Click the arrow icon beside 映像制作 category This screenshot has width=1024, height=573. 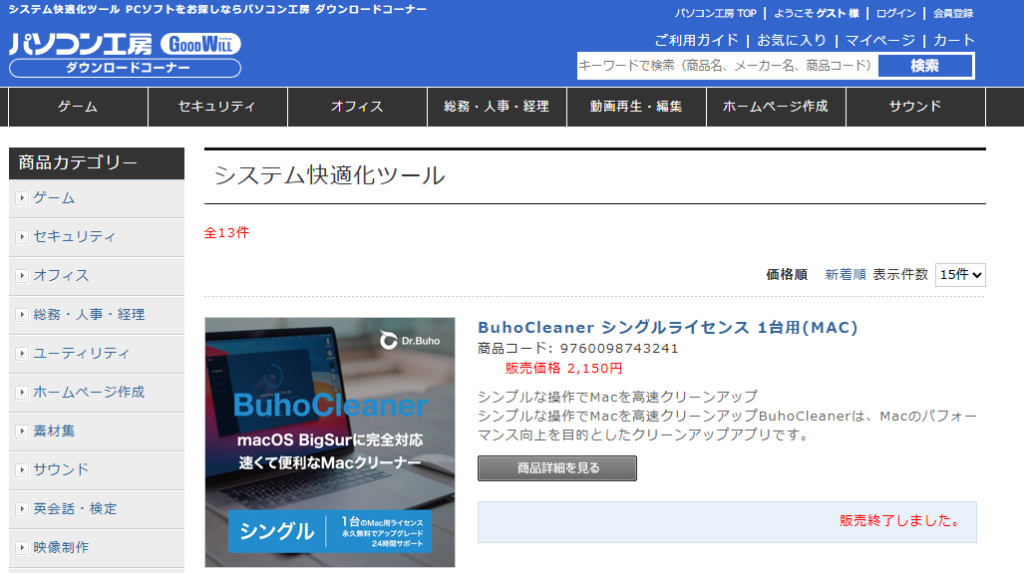click(22, 548)
